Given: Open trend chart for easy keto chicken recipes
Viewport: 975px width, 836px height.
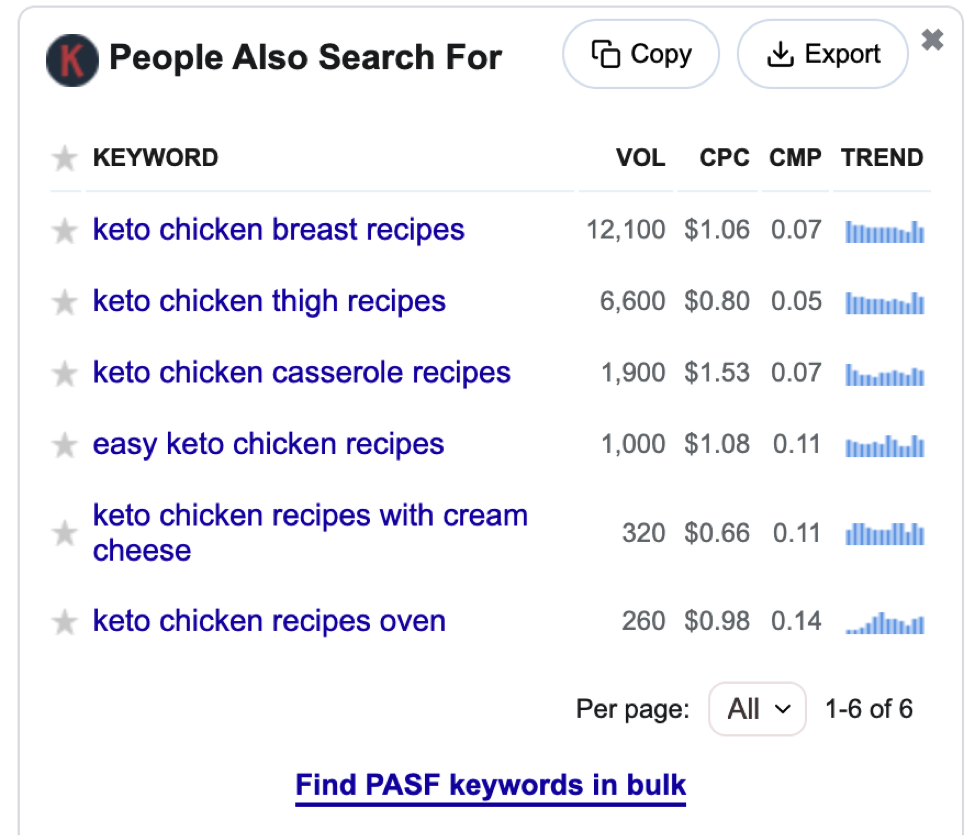Looking at the screenshot, I should 884,446.
